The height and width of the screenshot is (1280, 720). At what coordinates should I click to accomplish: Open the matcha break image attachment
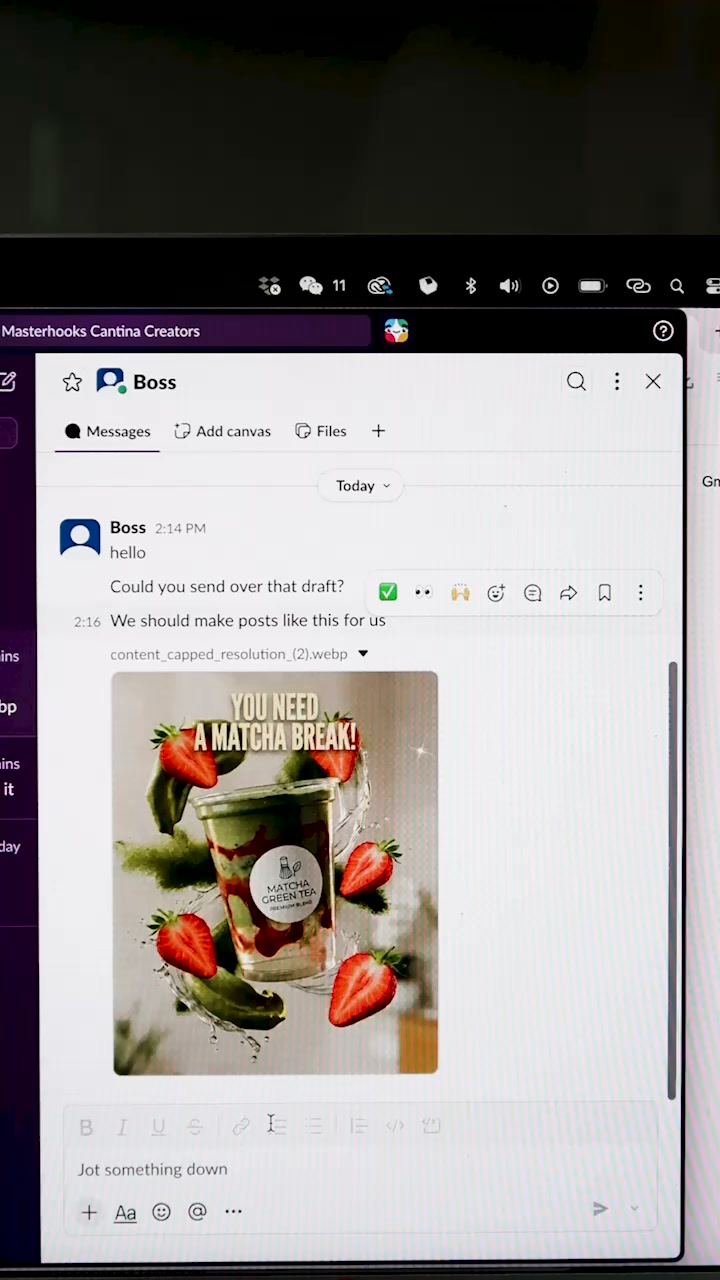coord(275,873)
